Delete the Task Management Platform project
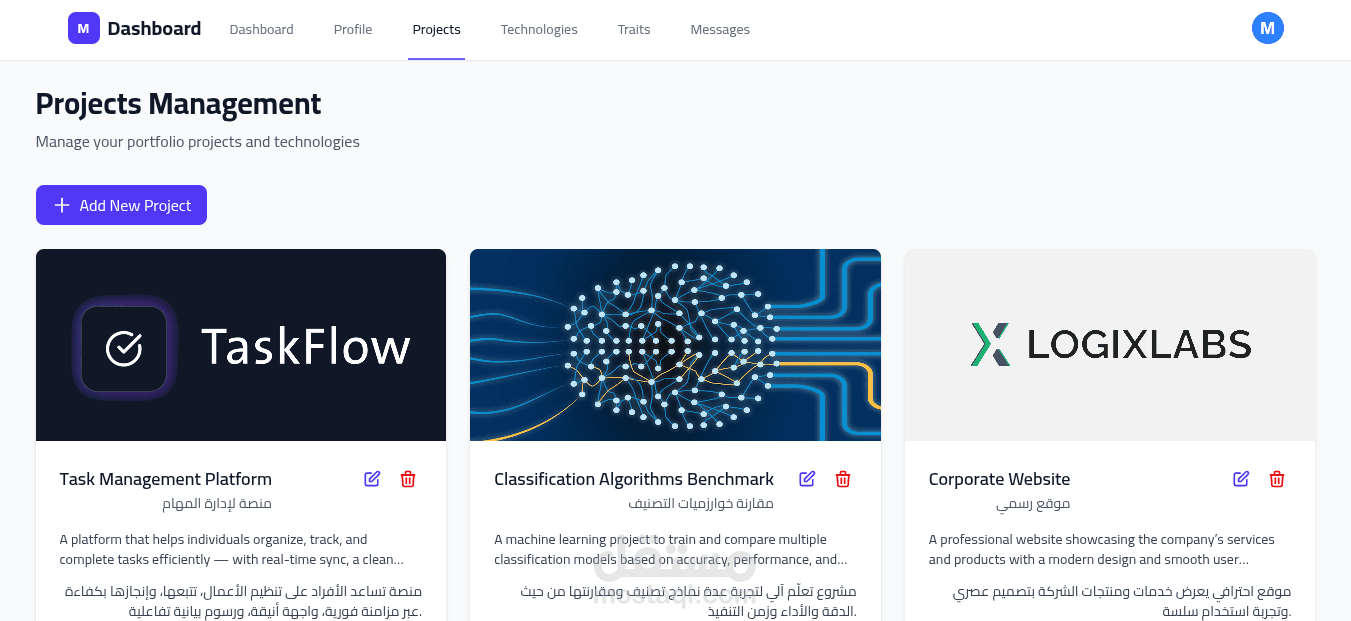This screenshot has width=1351, height=621. [x=408, y=479]
